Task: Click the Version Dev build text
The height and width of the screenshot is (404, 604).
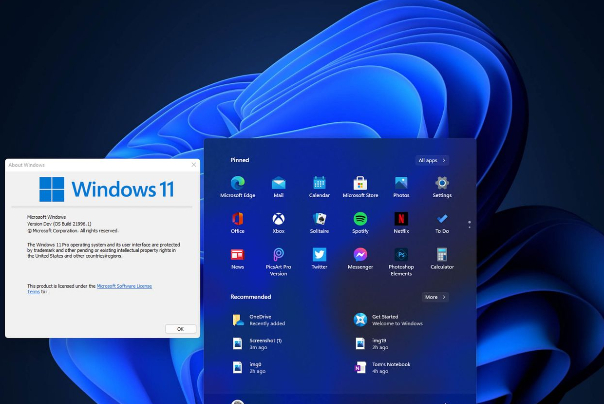Action: click(x=59, y=224)
